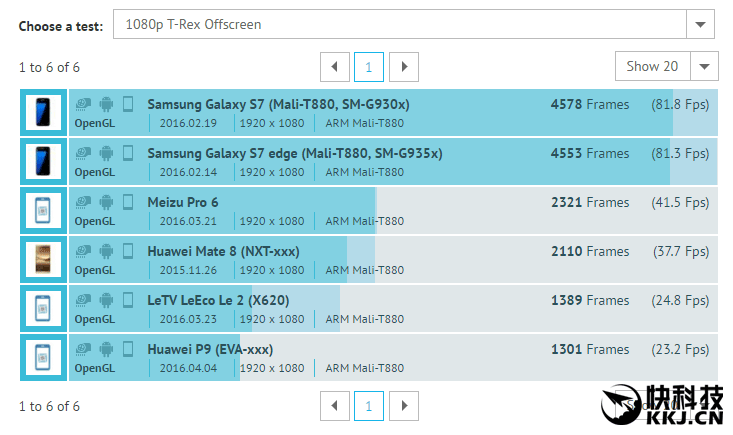This screenshot has width=733, height=435.
Task: Expand the Show 20 results dropdown
Action: 704,67
